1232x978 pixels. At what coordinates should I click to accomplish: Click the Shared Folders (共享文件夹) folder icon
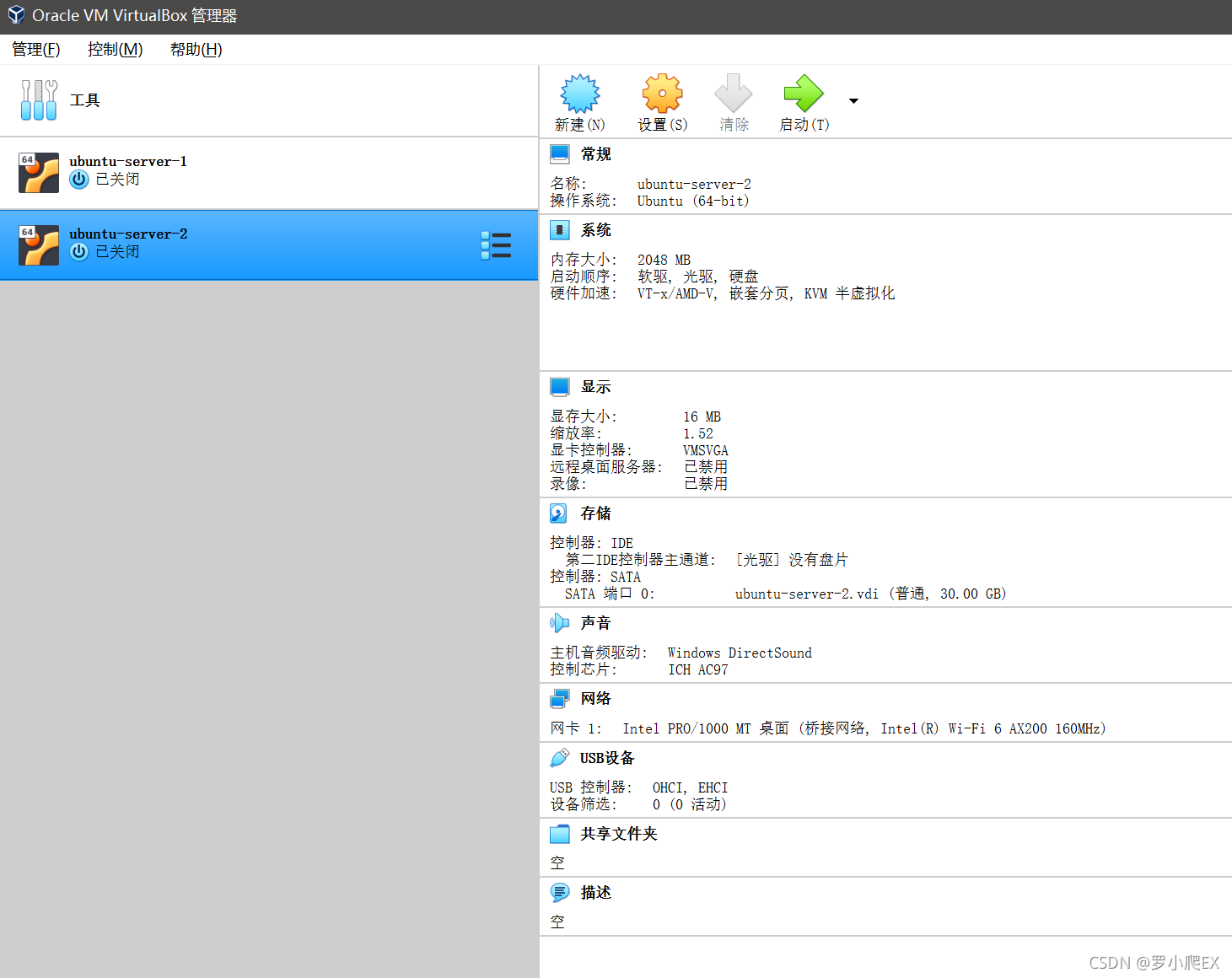coord(560,834)
